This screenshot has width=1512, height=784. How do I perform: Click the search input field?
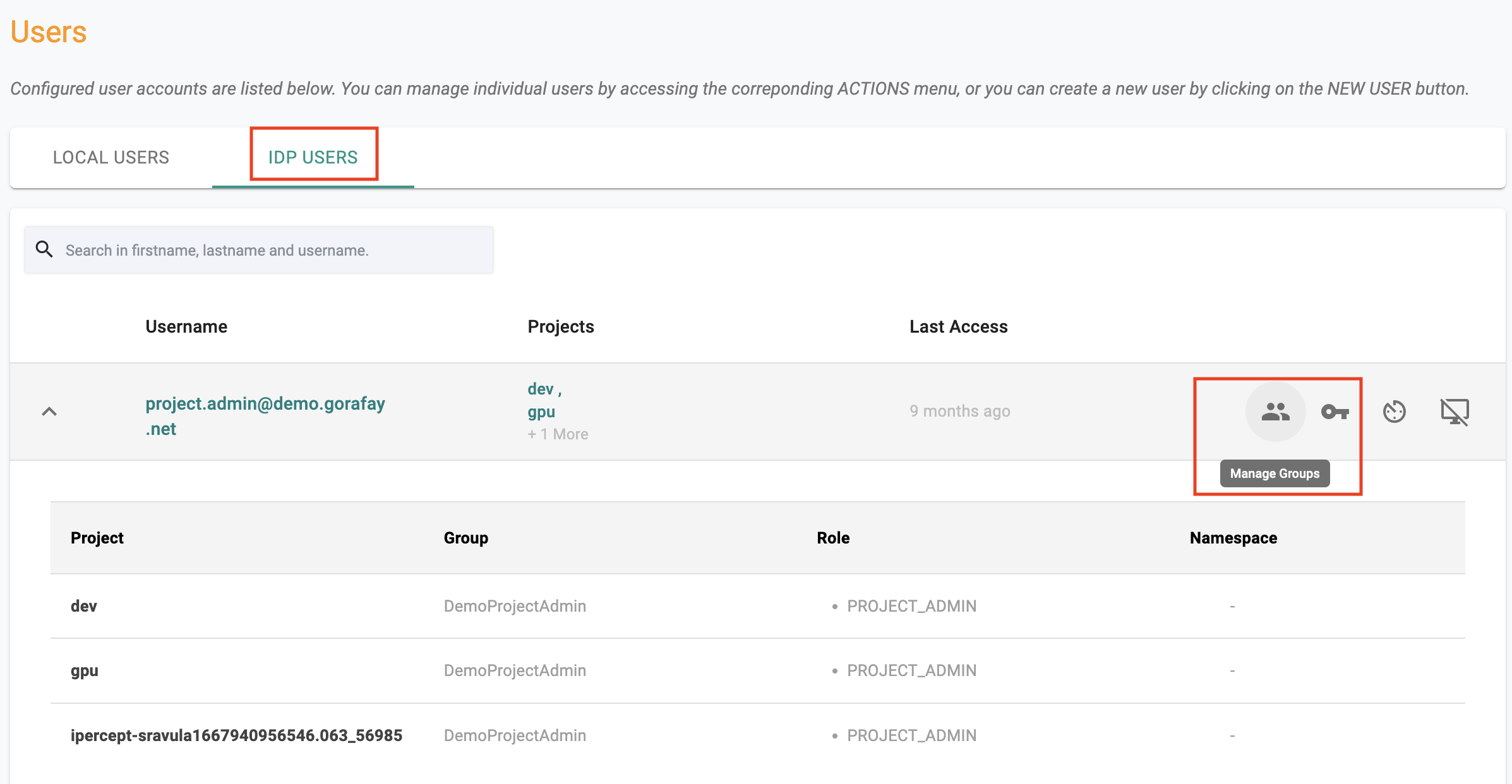(x=259, y=250)
